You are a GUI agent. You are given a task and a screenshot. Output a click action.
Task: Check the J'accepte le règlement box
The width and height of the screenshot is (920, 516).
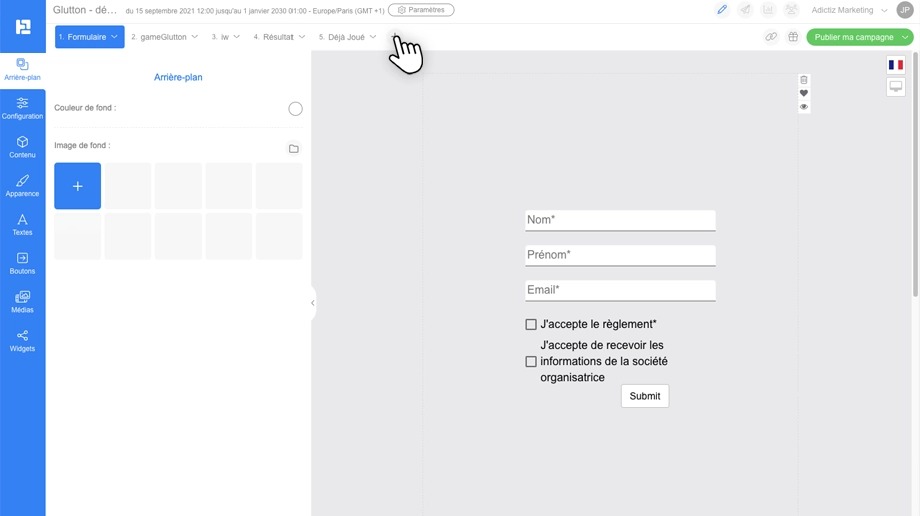click(x=531, y=325)
